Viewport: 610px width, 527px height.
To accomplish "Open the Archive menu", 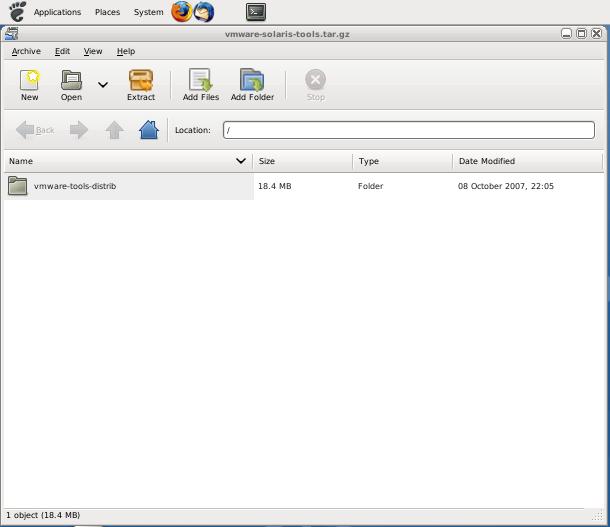I will (x=26, y=51).
